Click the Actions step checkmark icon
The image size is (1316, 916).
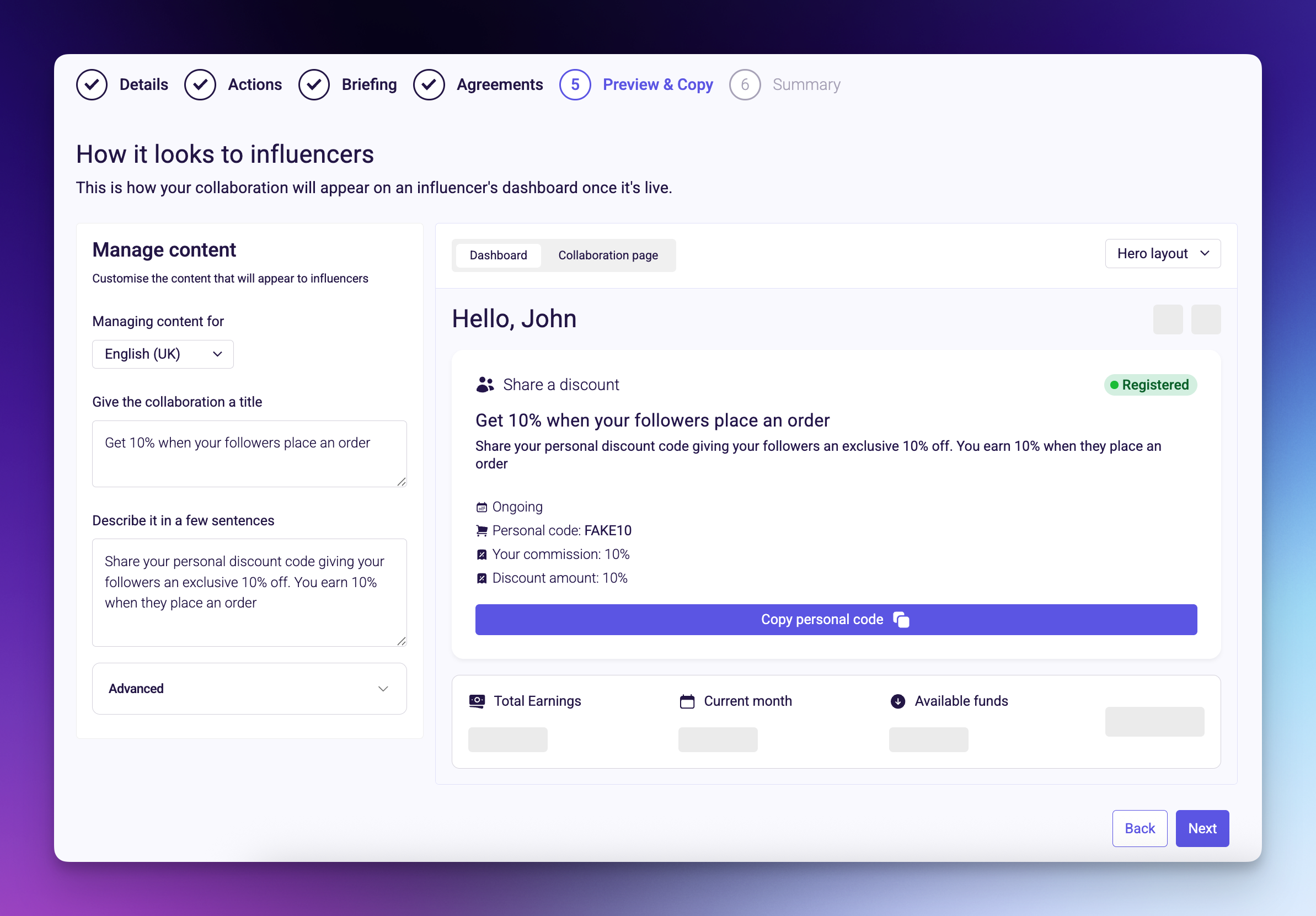[x=200, y=85]
